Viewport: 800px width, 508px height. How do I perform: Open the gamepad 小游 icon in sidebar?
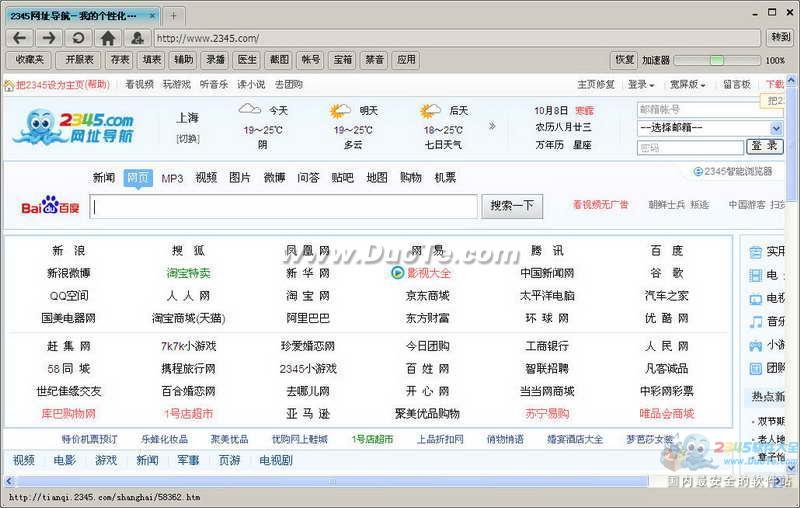tap(756, 345)
